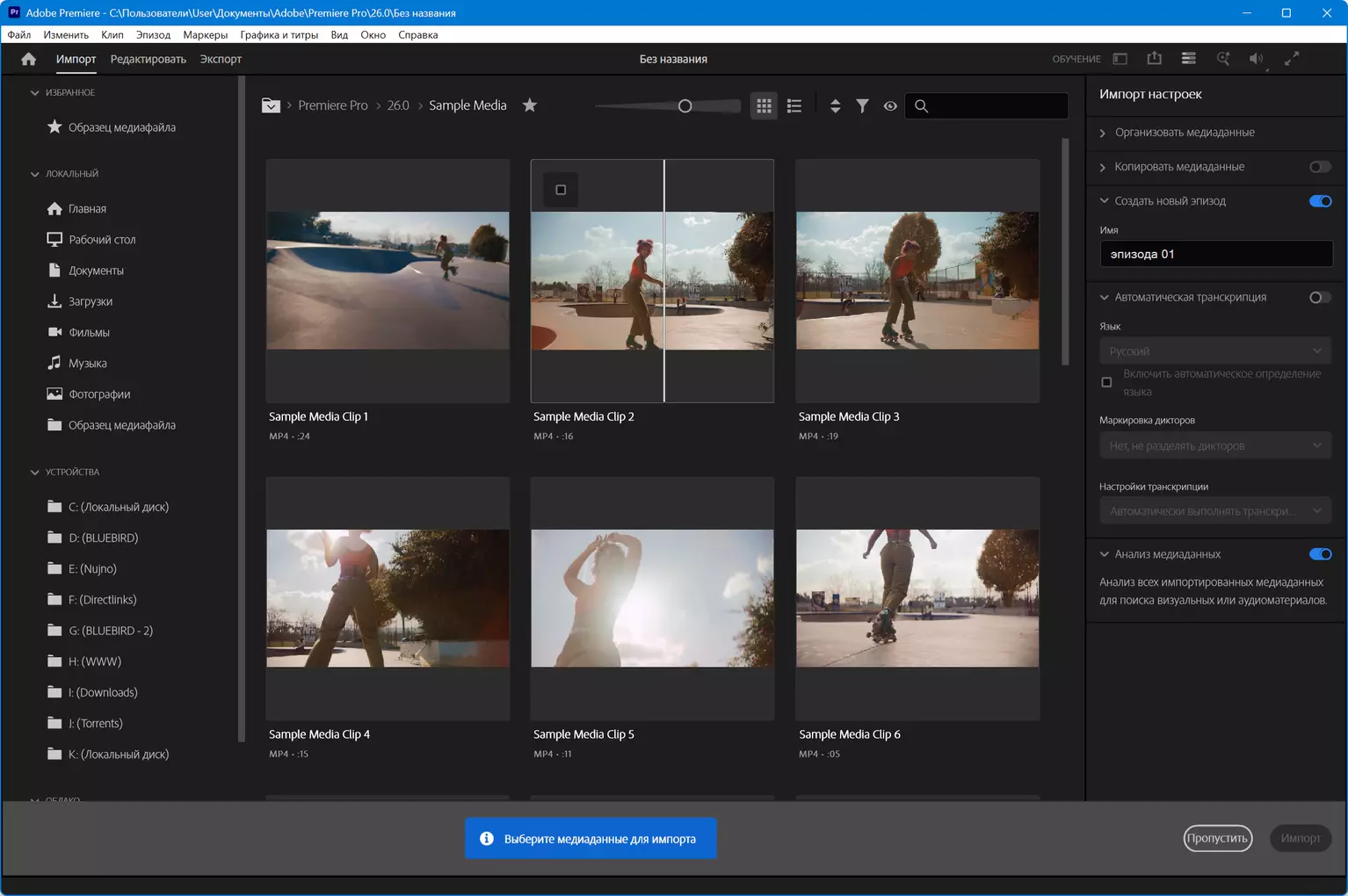Screen dimensions: 1348x896
Task: Switch to the Редактировать tab
Action: pyautogui.click(x=149, y=59)
